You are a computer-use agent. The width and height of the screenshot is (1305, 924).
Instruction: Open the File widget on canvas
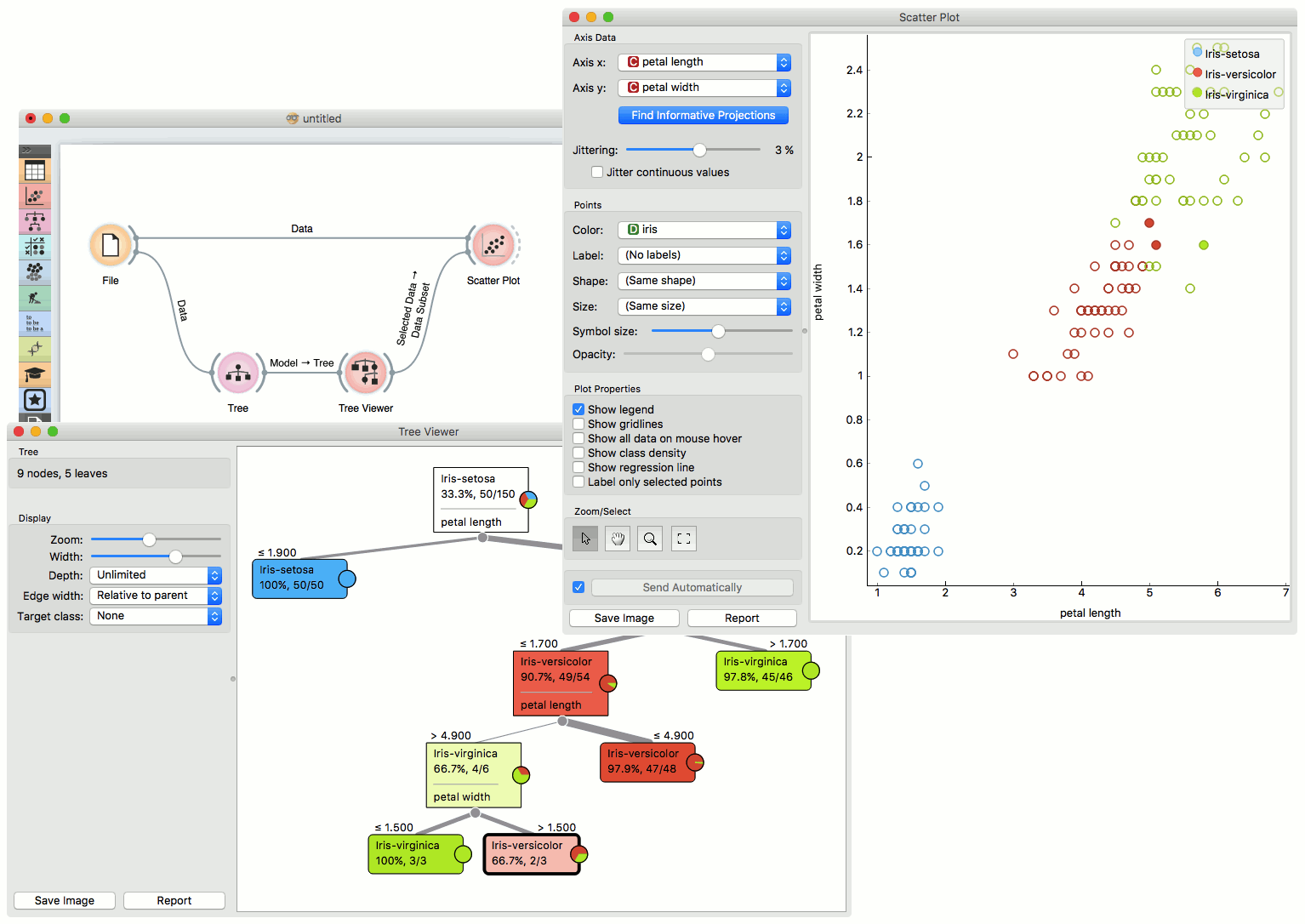point(111,246)
